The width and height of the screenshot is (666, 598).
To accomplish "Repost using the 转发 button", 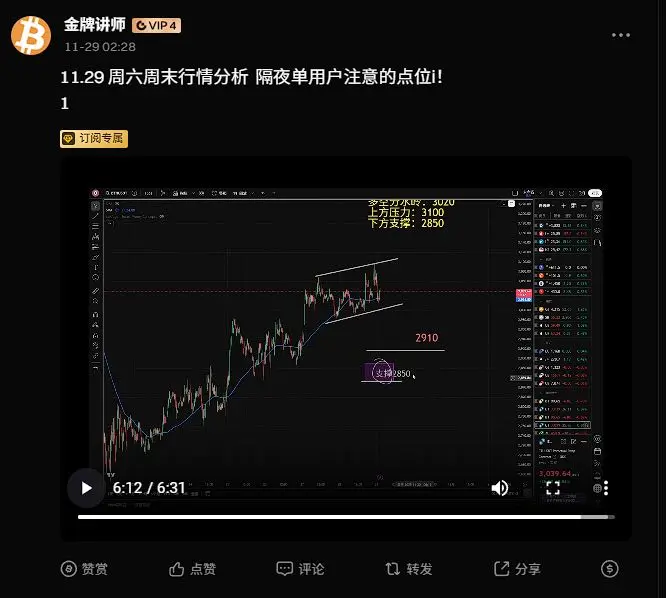I will tap(409, 569).
